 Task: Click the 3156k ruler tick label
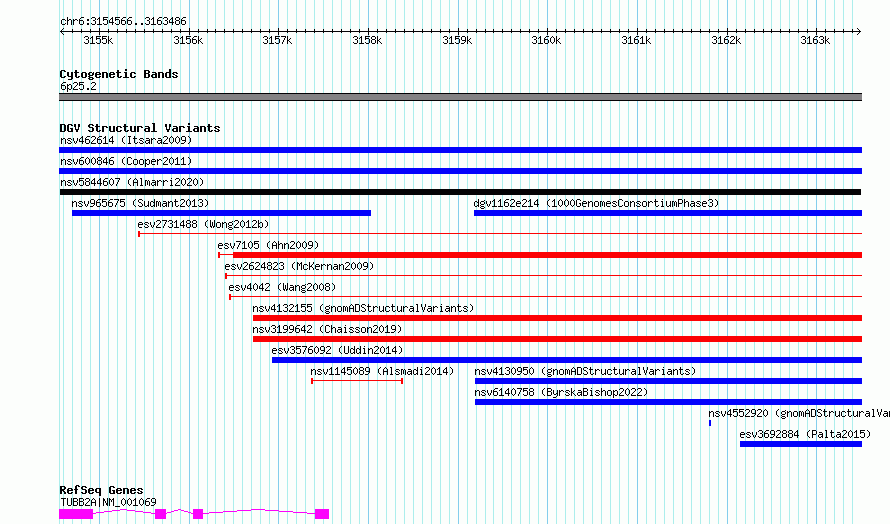(188, 40)
